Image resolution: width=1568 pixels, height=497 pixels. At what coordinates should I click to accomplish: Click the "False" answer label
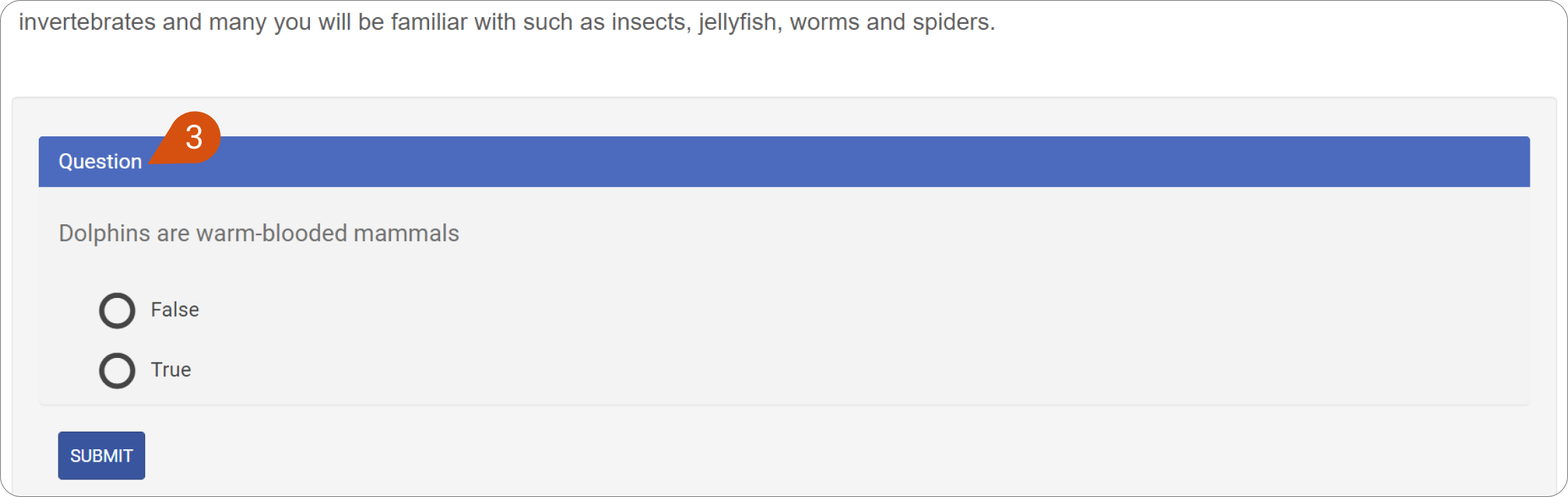175,310
